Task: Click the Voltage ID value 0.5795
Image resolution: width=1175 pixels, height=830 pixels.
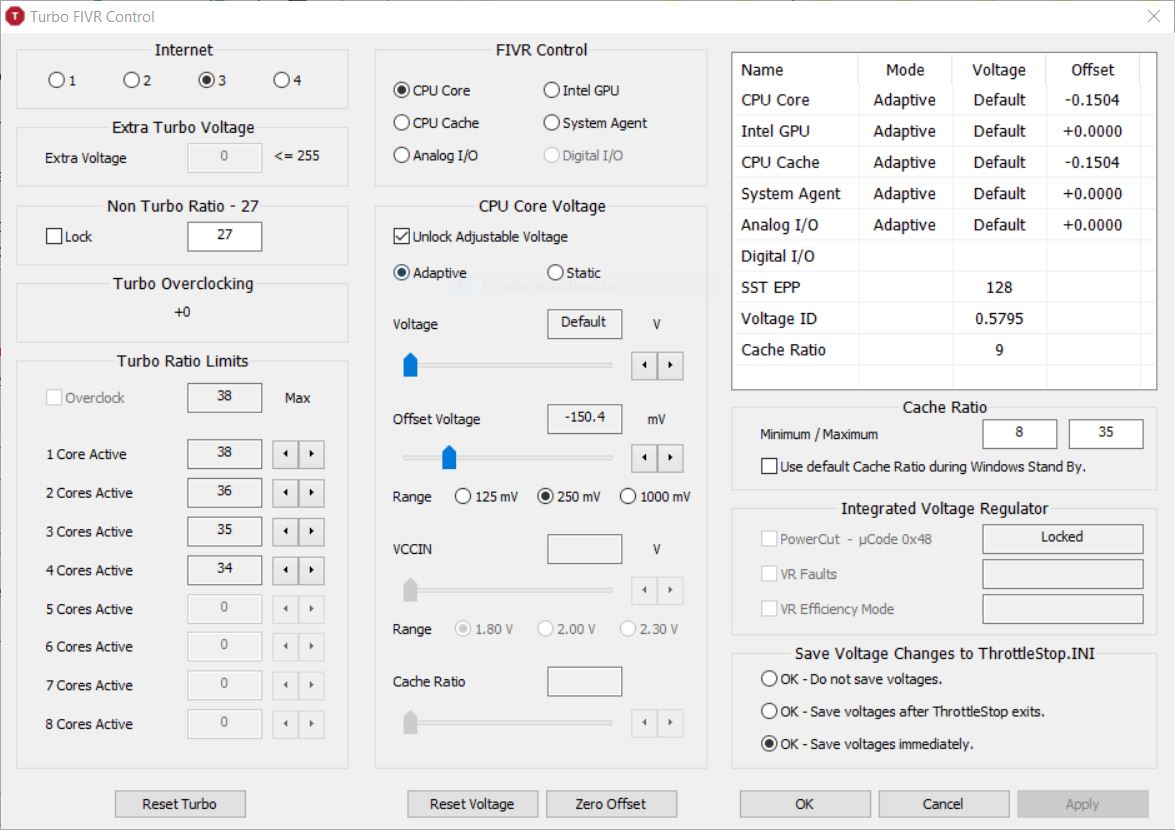Action: [999, 319]
